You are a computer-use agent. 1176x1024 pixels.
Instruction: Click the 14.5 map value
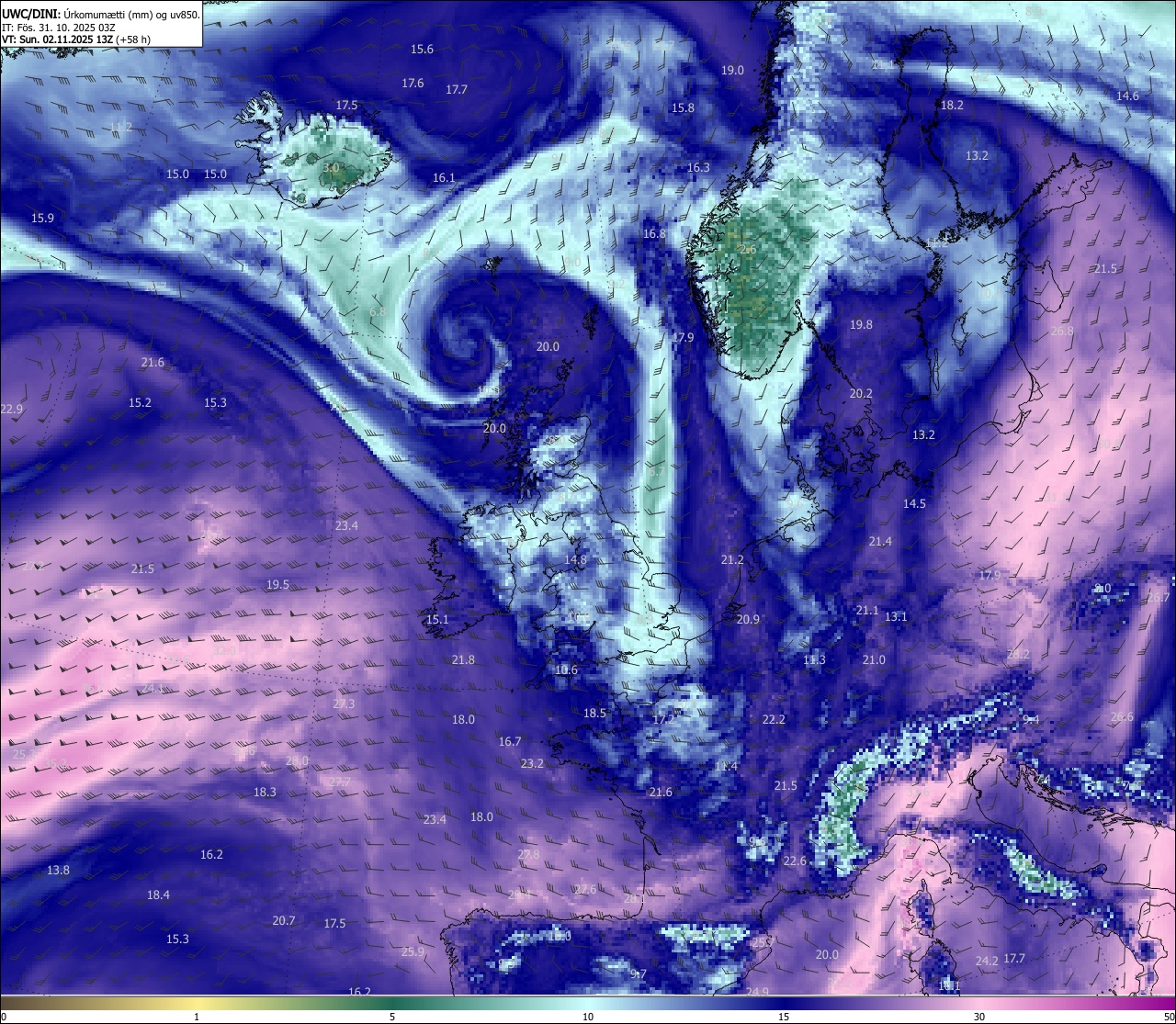(914, 504)
